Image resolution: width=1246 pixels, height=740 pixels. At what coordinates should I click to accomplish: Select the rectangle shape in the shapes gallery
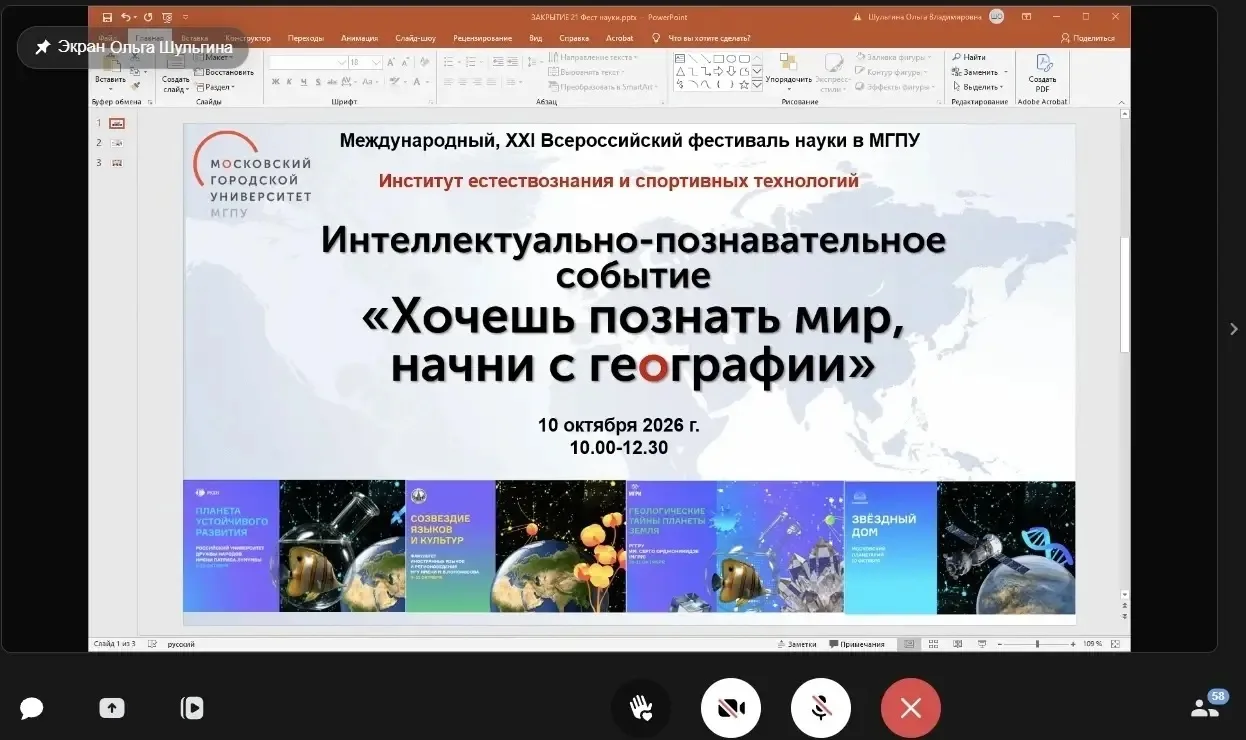[x=719, y=58]
